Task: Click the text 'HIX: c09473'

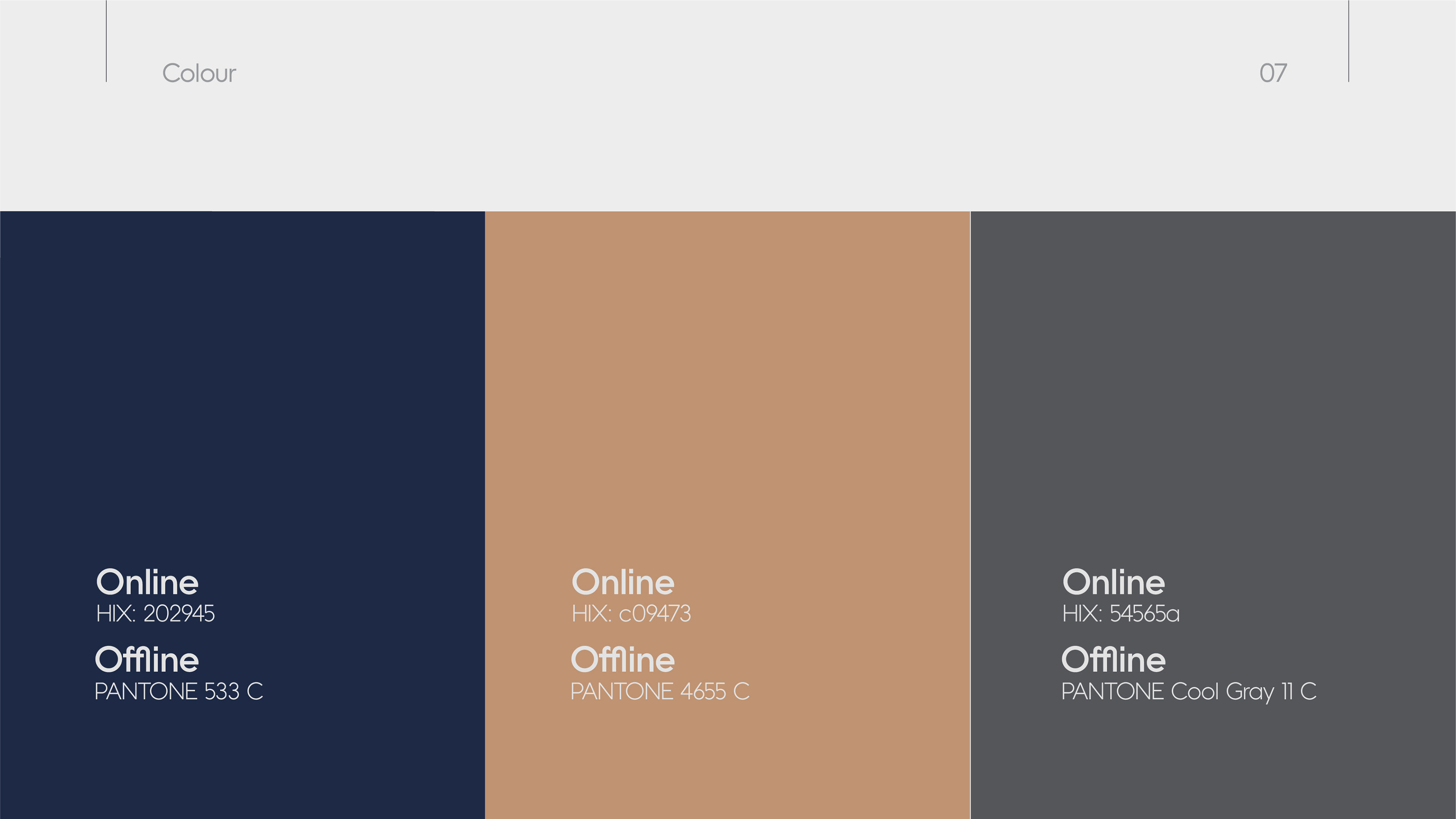Action: [x=631, y=614]
